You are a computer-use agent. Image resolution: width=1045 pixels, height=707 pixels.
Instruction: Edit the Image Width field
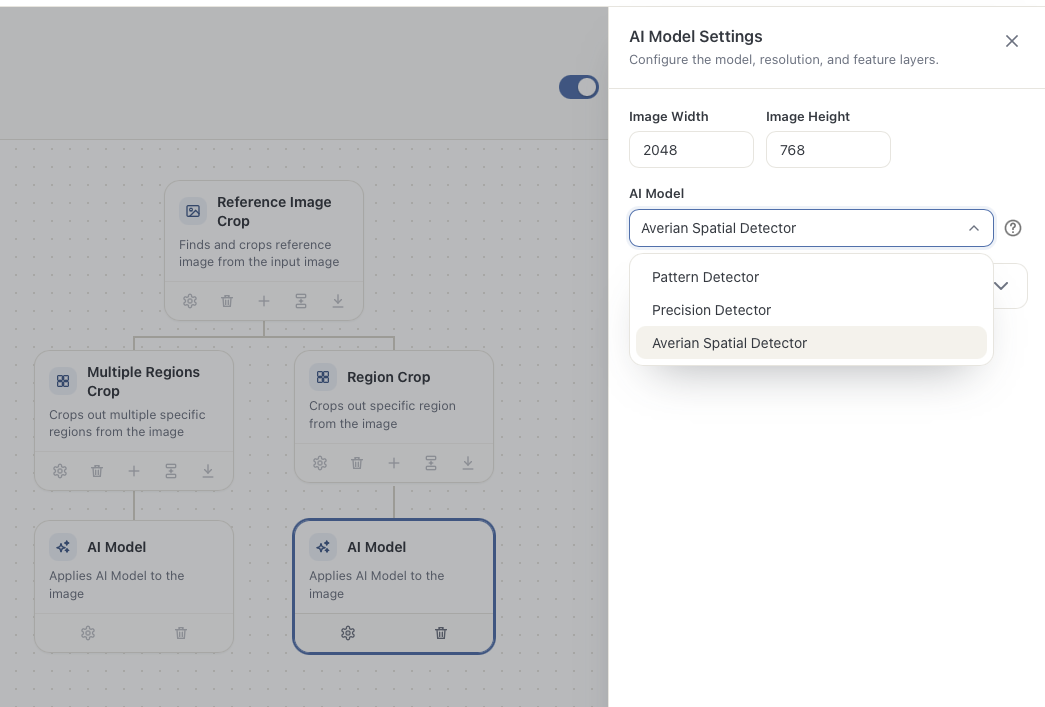[691, 149]
